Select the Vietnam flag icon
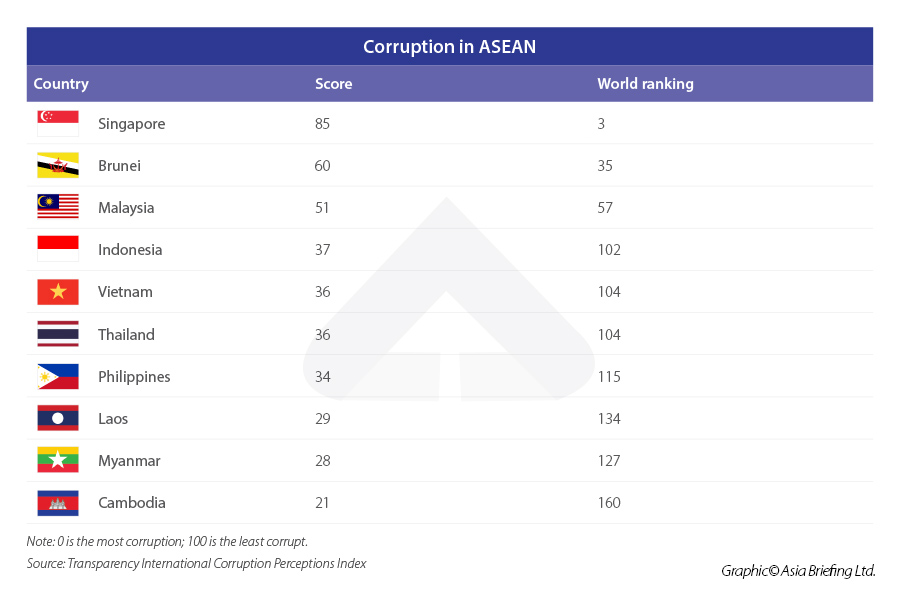This screenshot has width=900, height=597. [58, 292]
